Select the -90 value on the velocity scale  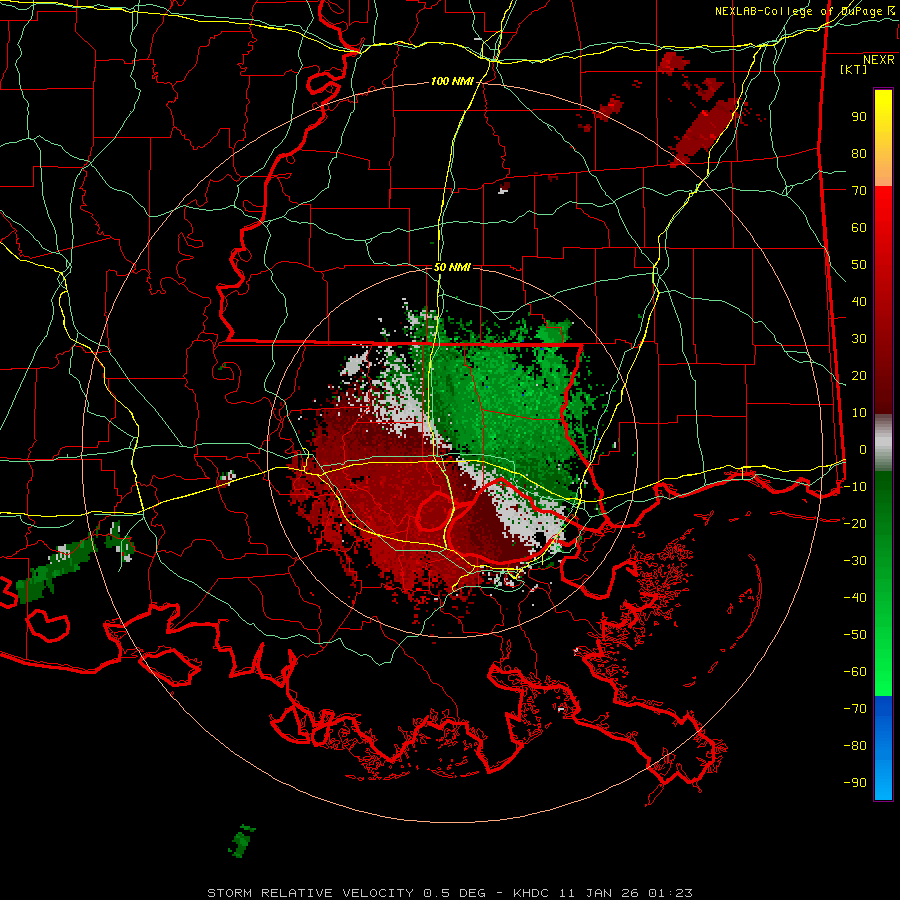(x=855, y=783)
